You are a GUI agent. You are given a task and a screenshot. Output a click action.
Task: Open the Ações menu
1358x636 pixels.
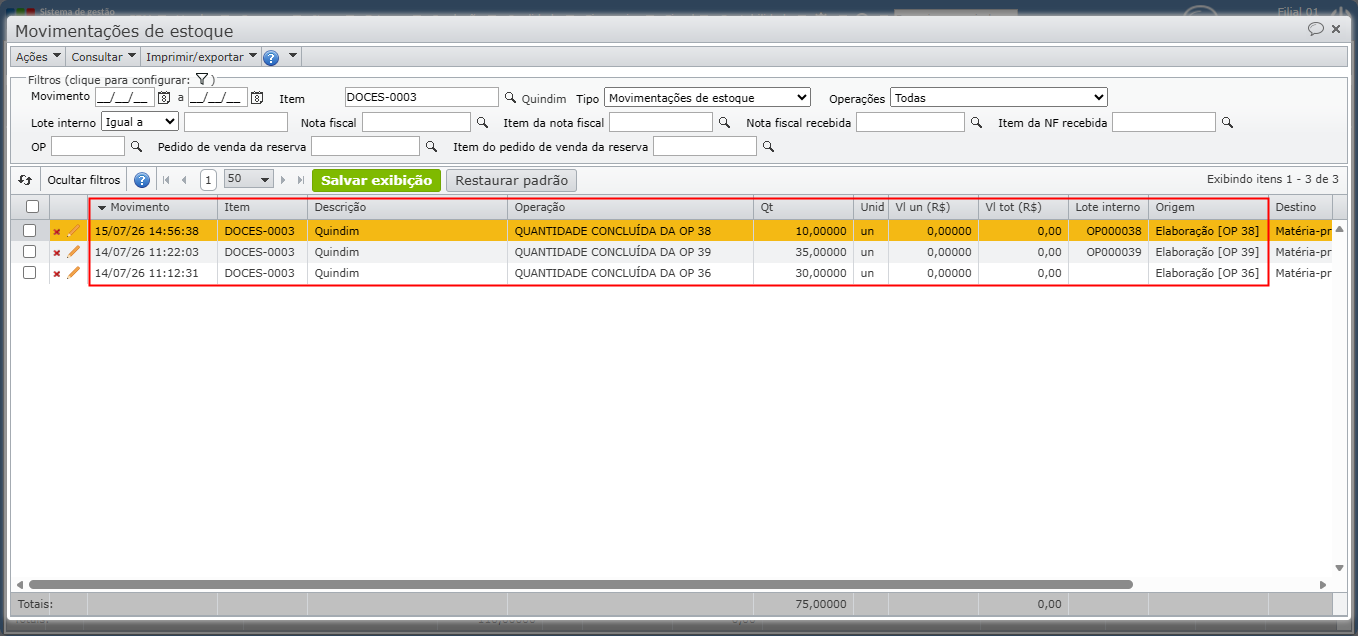coord(39,57)
